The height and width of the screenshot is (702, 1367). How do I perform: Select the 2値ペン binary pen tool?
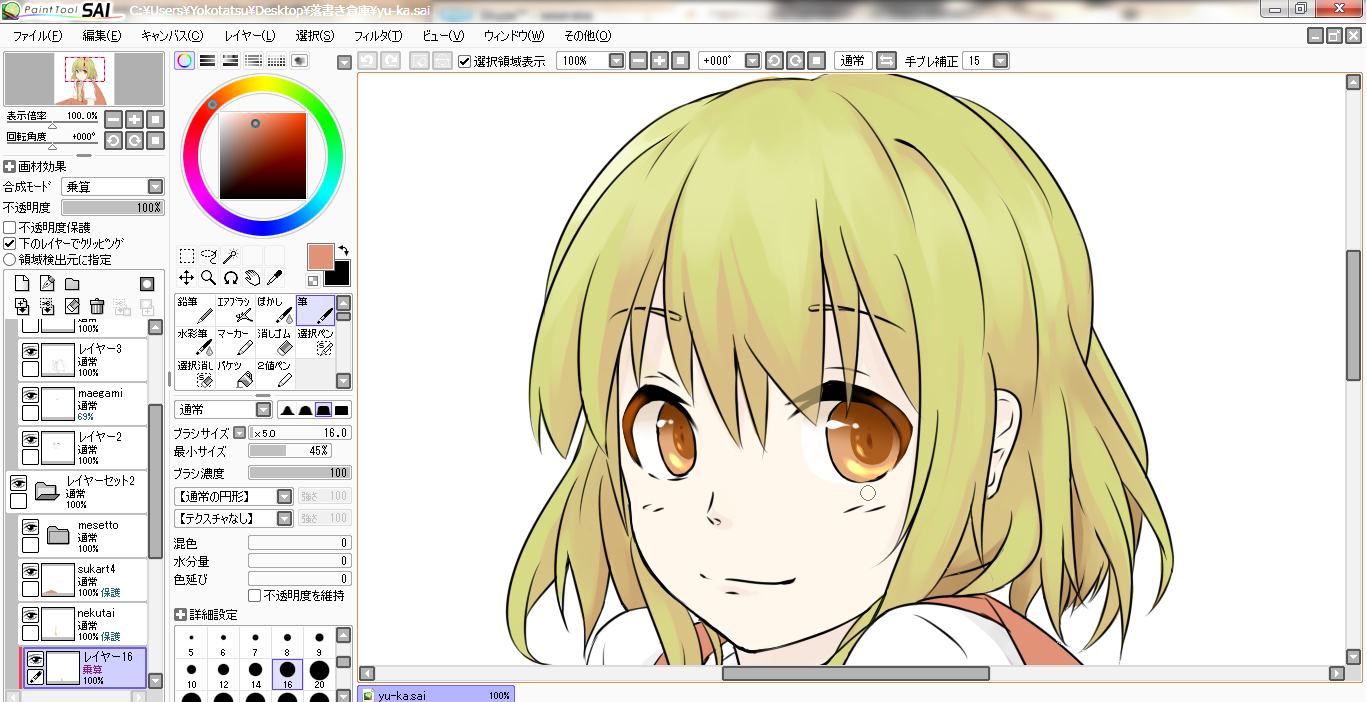pyautogui.click(x=275, y=374)
